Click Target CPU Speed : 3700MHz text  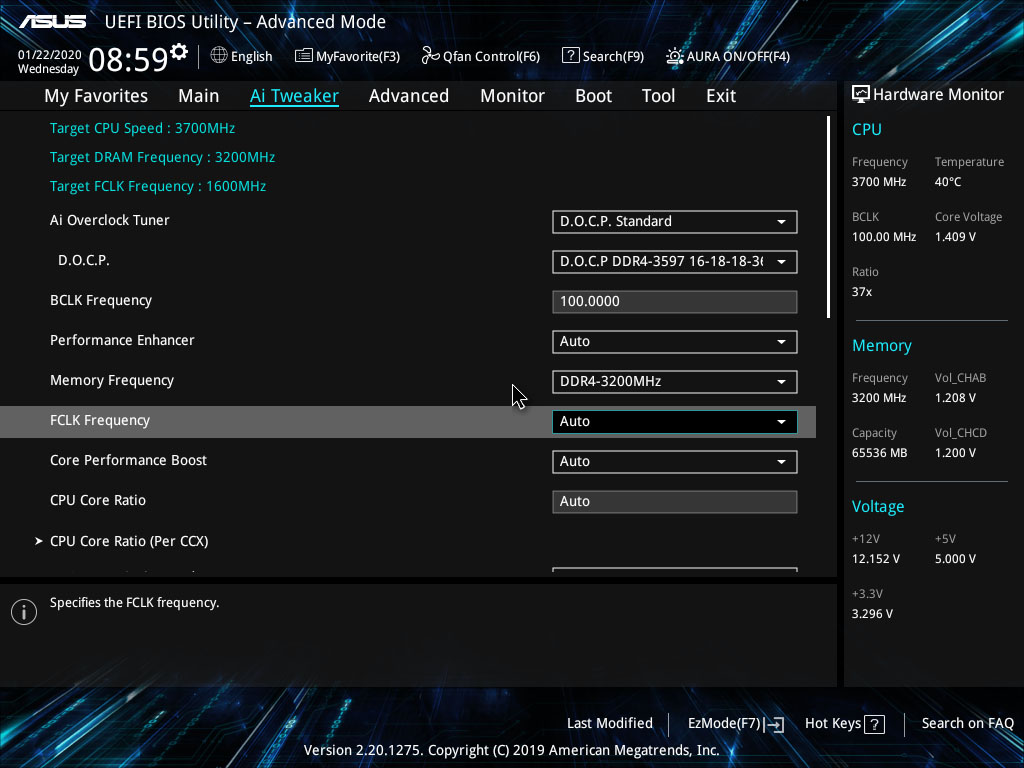(x=142, y=128)
